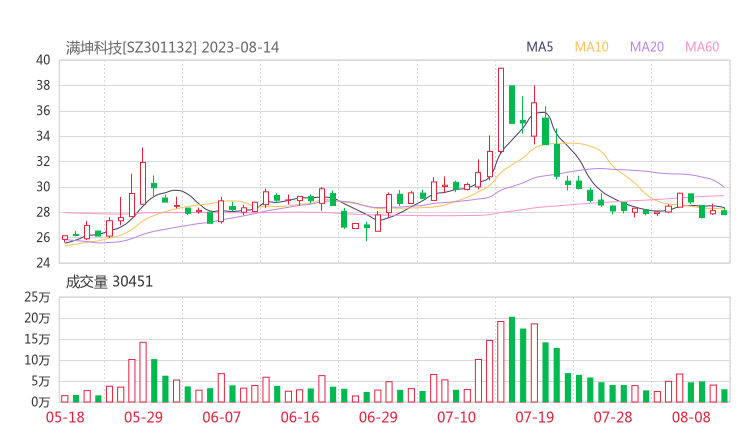Click the 06-29 date axis label
Viewport: 740px width, 440px height.
click(x=378, y=417)
